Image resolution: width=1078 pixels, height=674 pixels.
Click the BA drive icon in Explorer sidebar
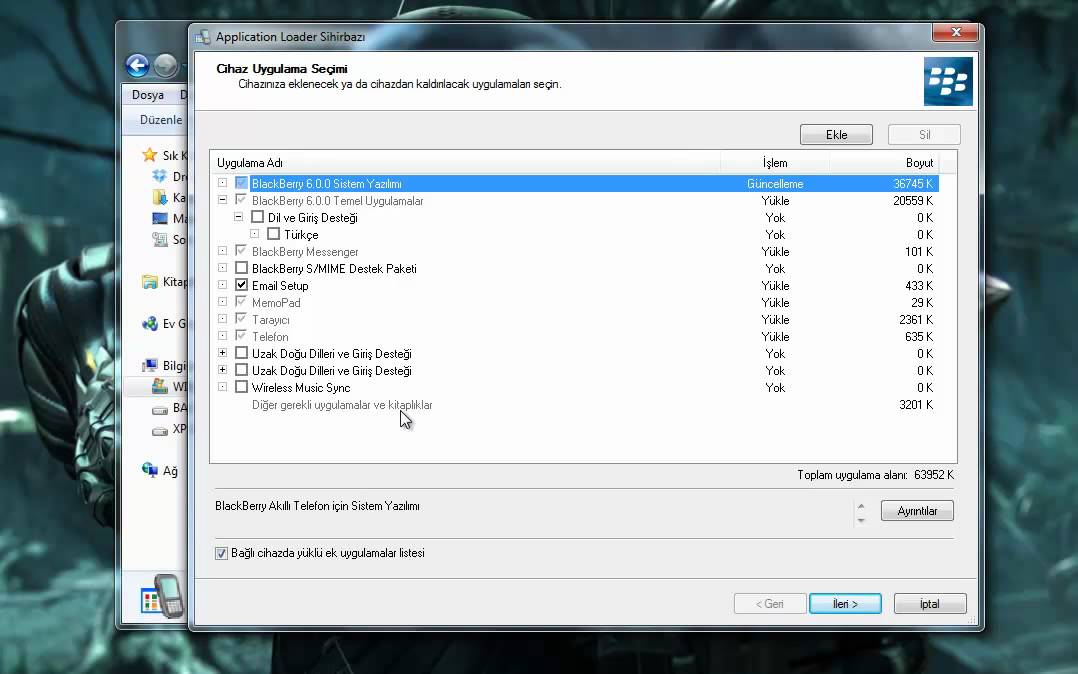(160, 409)
